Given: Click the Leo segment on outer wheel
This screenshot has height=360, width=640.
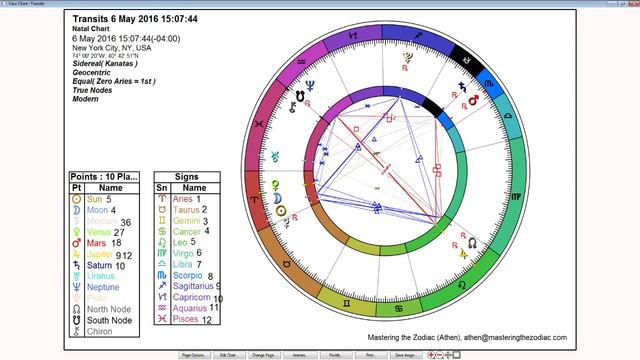Looking at the screenshot, I should pos(462,284).
